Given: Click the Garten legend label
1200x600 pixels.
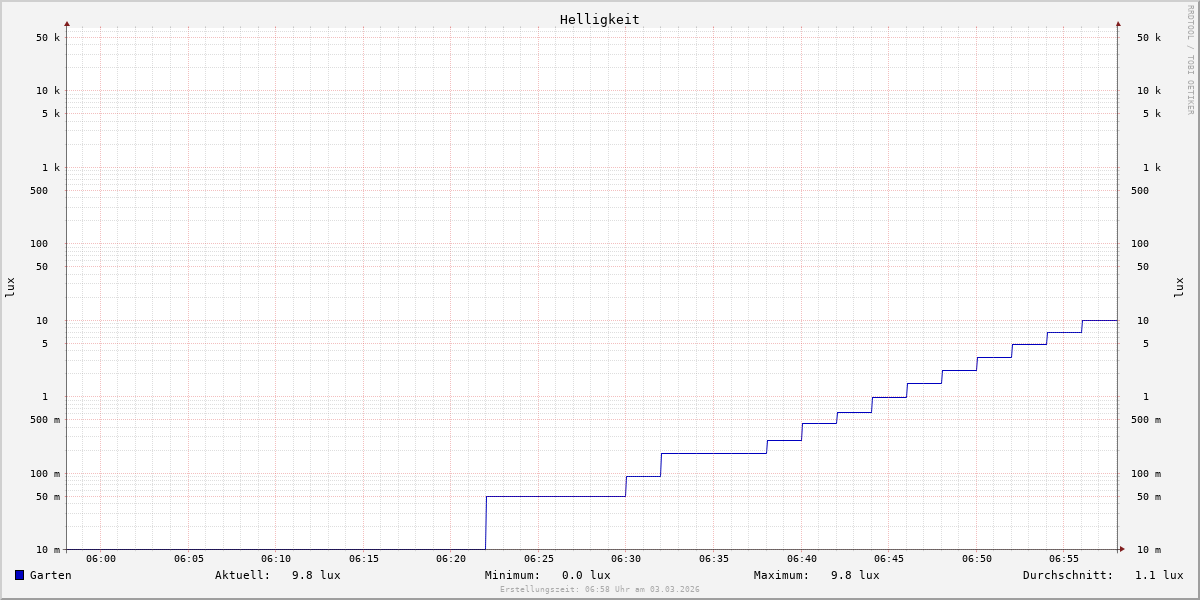Looking at the screenshot, I should click(x=50, y=575).
